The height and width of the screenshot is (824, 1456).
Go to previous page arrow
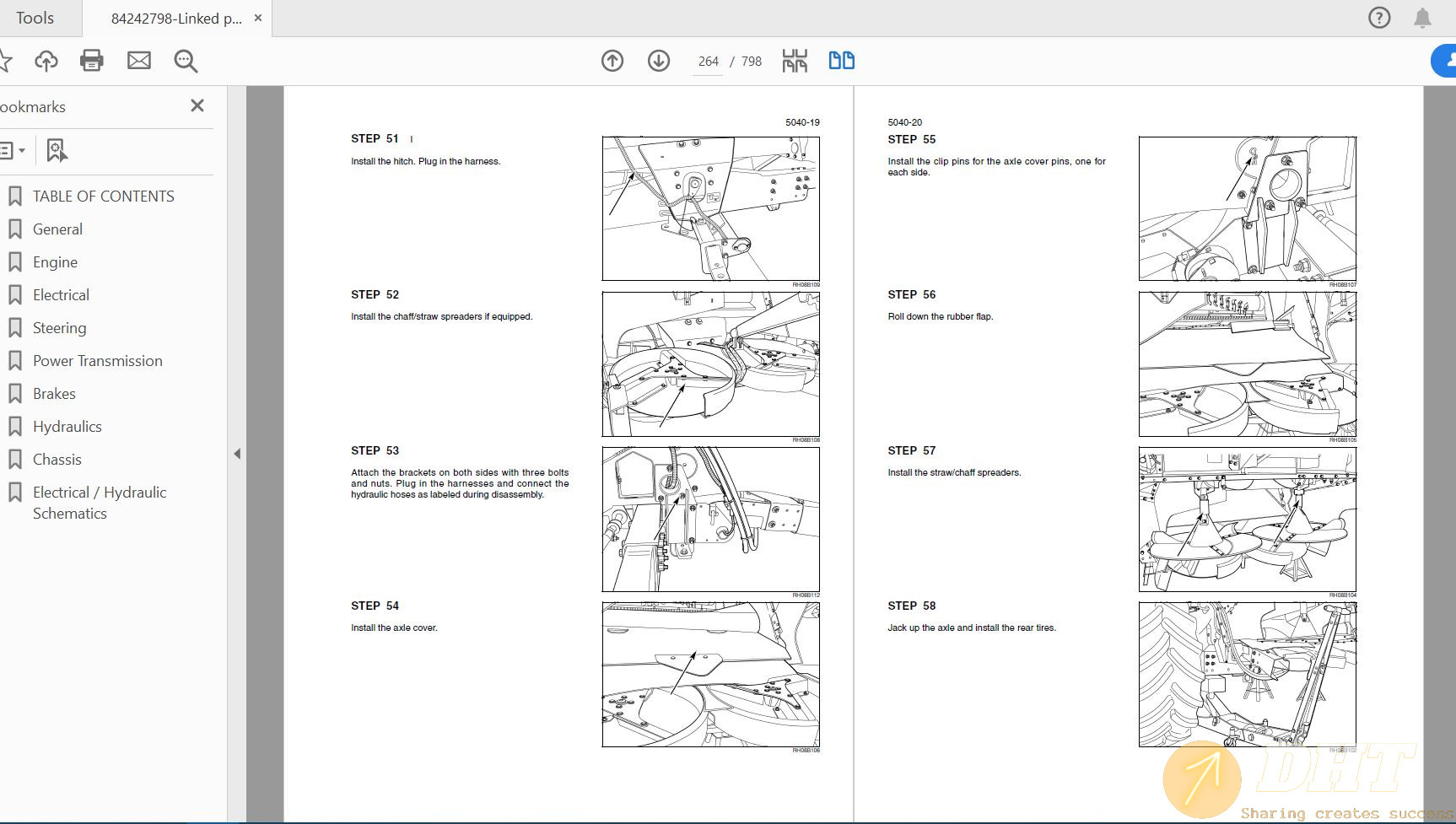(612, 61)
